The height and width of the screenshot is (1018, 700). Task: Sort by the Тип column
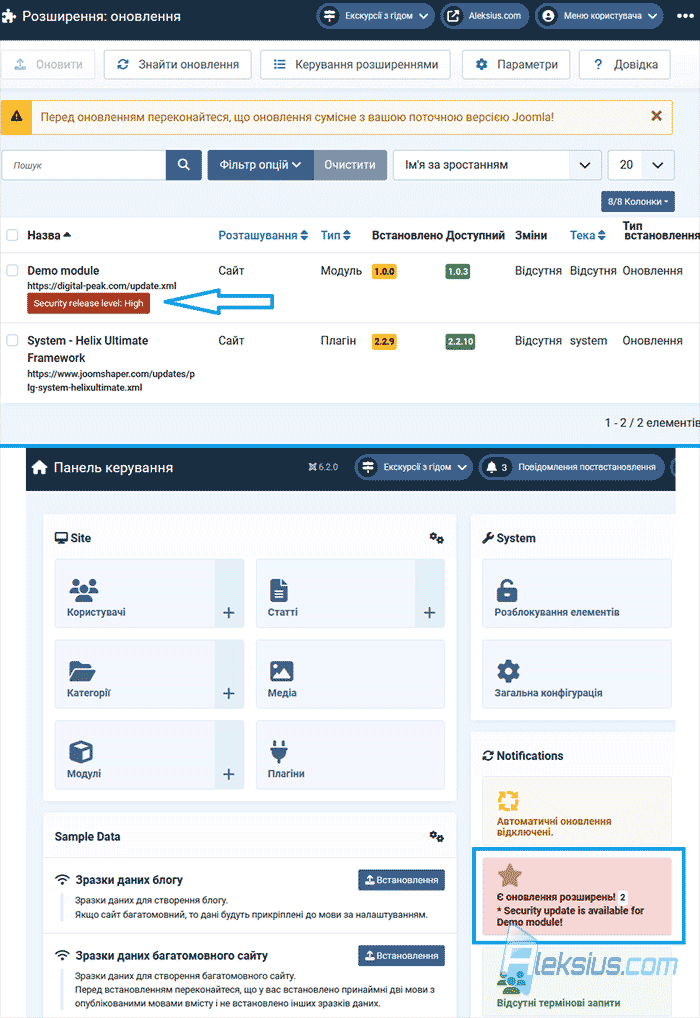[335, 235]
